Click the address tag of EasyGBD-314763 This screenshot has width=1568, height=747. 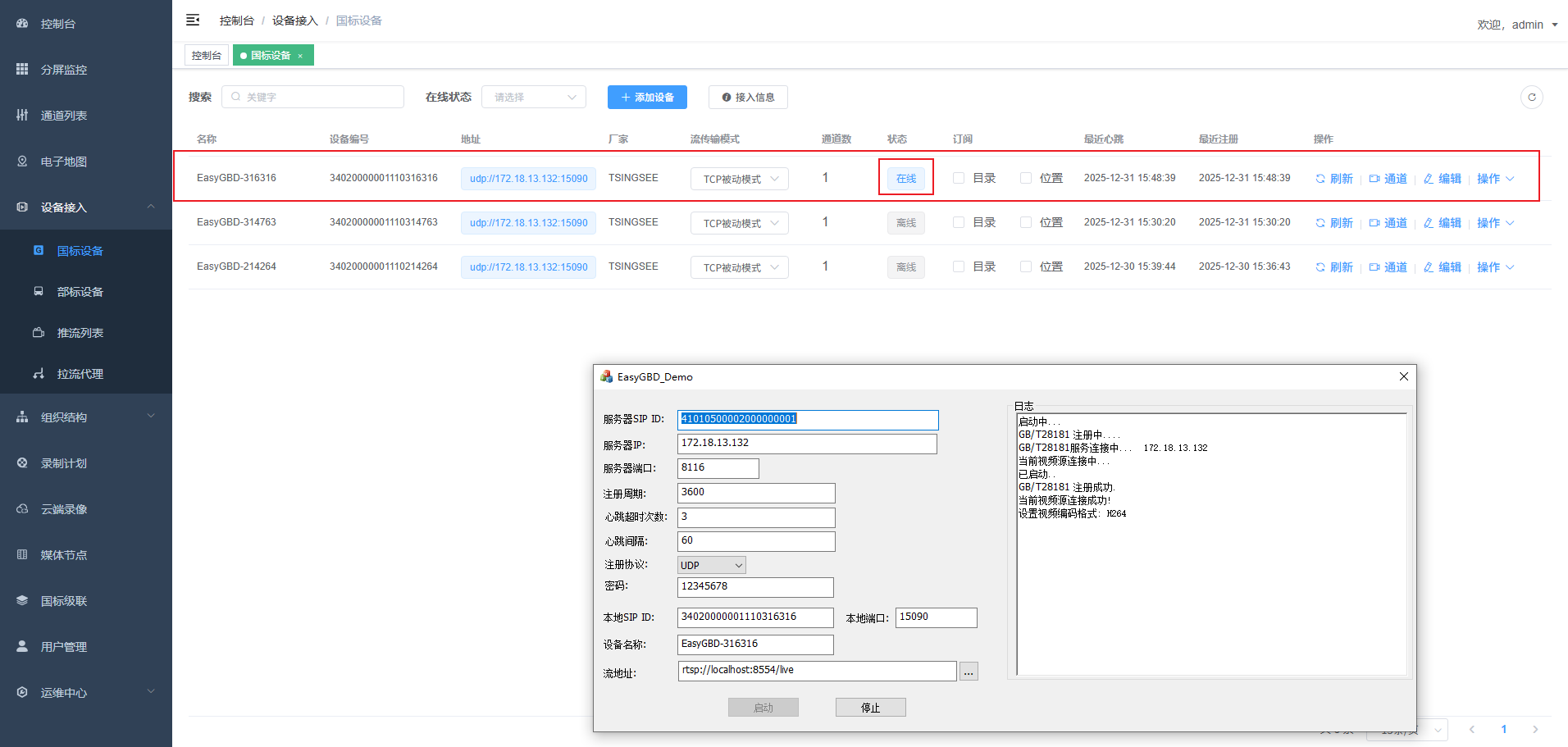[x=528, y=223]
